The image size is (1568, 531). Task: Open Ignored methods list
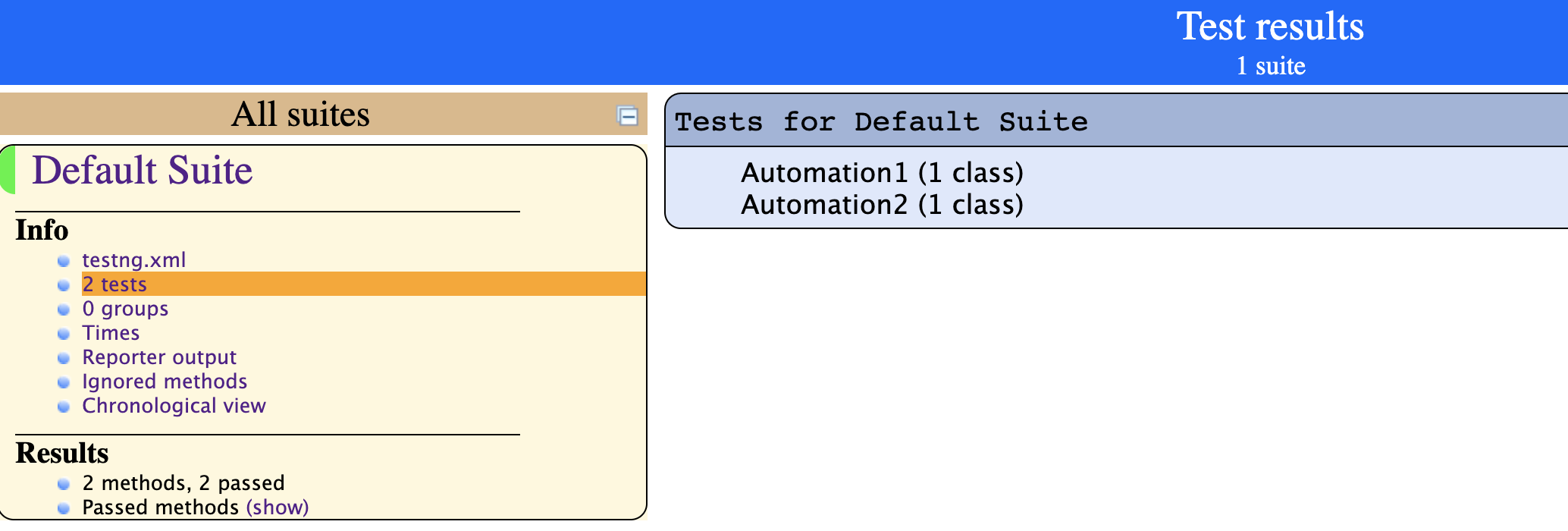pos(165,382)
